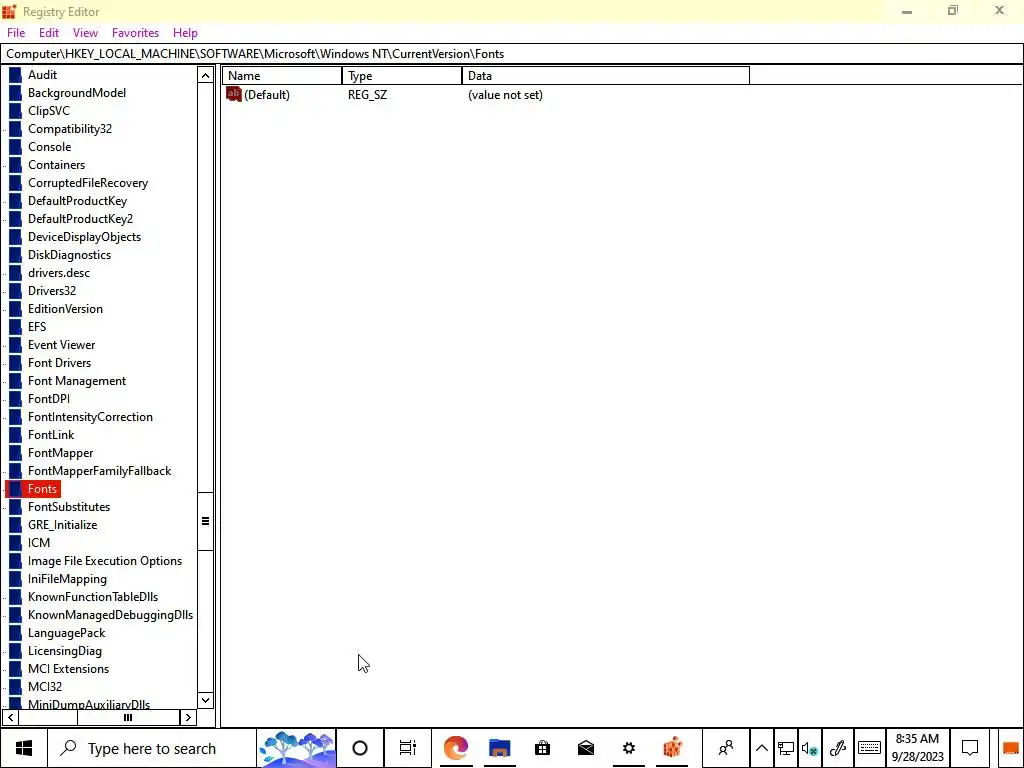The width and height of the screenshot is (1024, 768).
Task: Select FontIntensityCorrection tree item
Action: pyautogui.click(x=90, y=417)
